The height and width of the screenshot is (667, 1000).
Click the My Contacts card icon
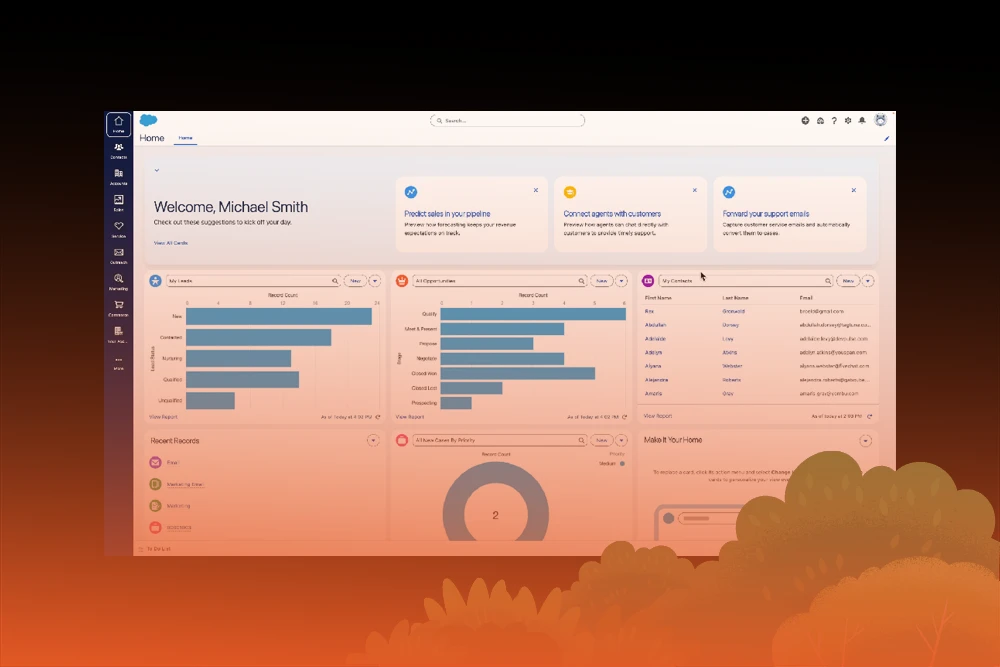click(648, 281)
